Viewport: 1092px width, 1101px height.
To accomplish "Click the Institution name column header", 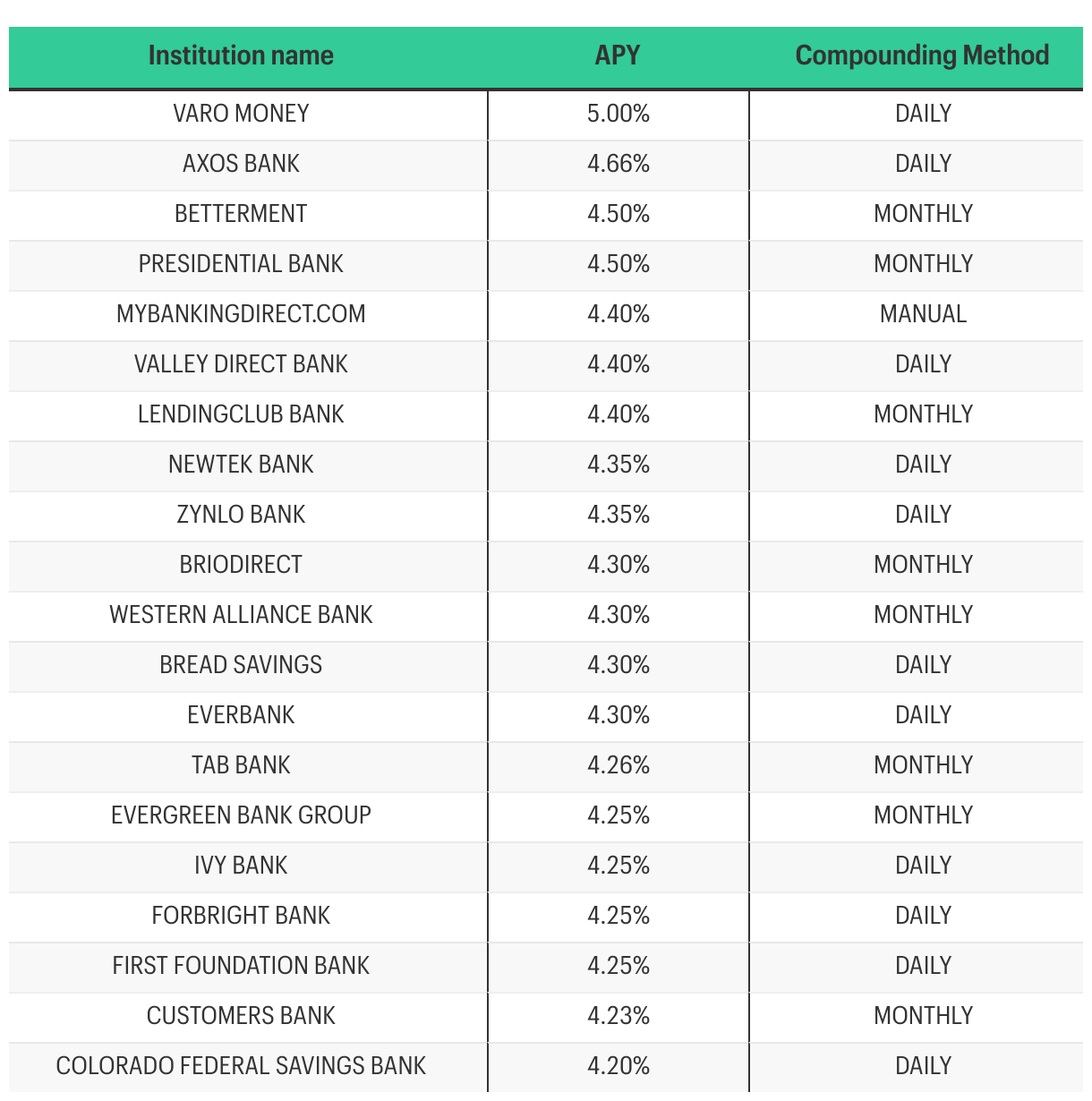I will coord(241,55).
